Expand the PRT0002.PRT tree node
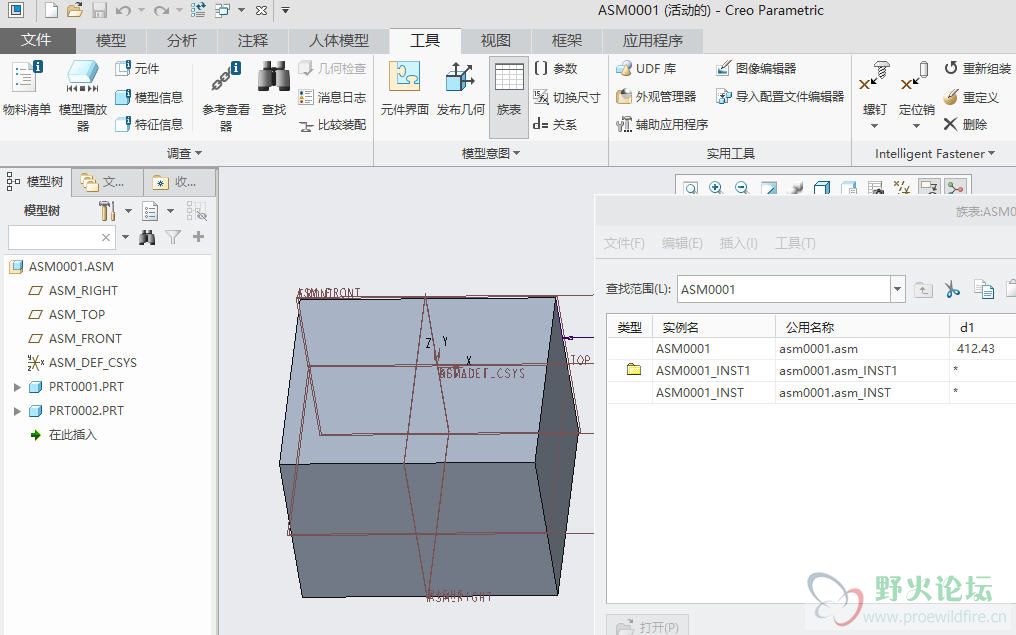 pyautogui.click(x=17, y=411)
